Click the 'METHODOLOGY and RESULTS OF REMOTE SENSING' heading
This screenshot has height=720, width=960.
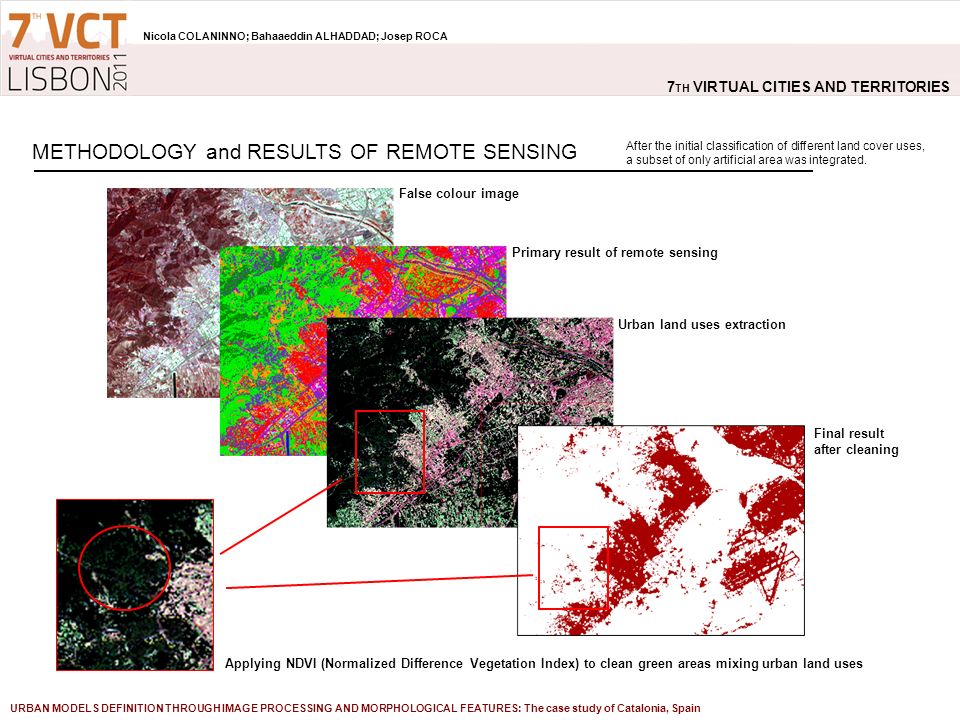click(304, 151)
